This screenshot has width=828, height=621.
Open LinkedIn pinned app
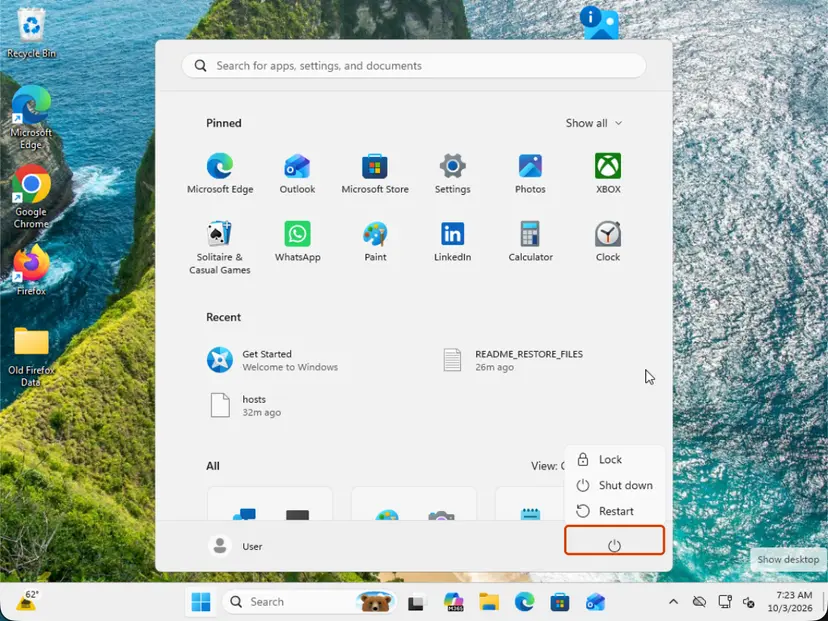pyautogui.click(x=453, y=241)
